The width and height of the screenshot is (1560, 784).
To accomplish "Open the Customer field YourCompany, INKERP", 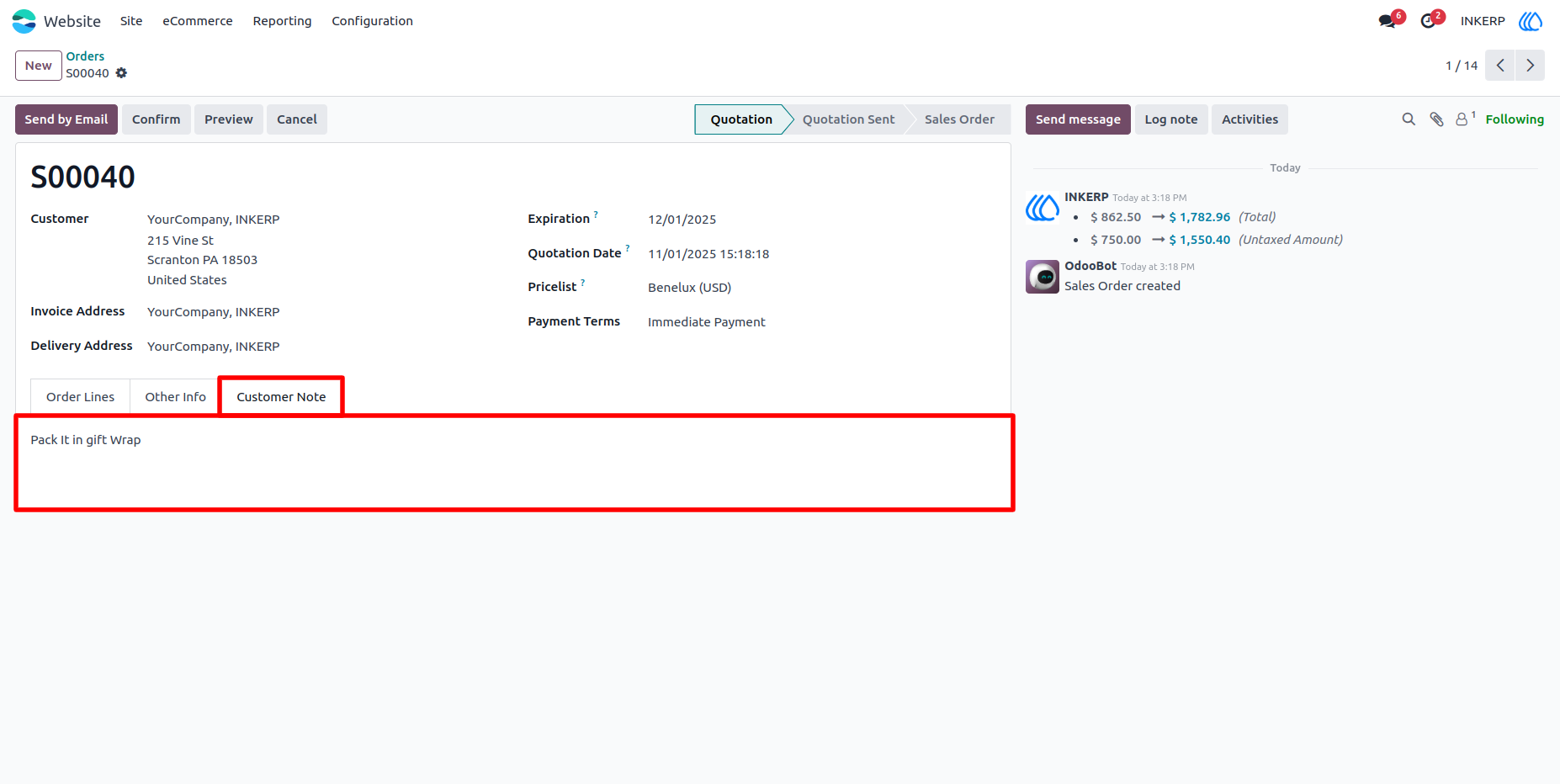I will (214, 220).
